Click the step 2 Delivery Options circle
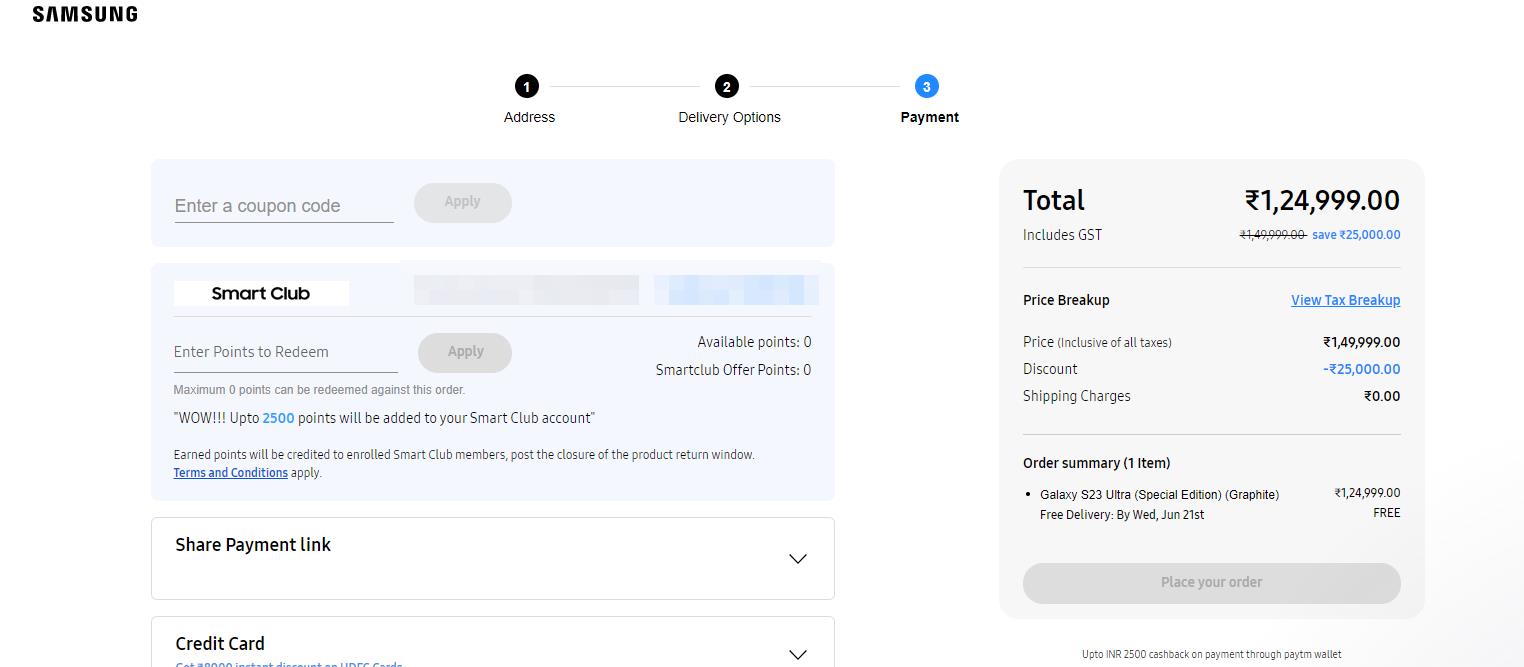1524x667 pixels. [727, 87]
